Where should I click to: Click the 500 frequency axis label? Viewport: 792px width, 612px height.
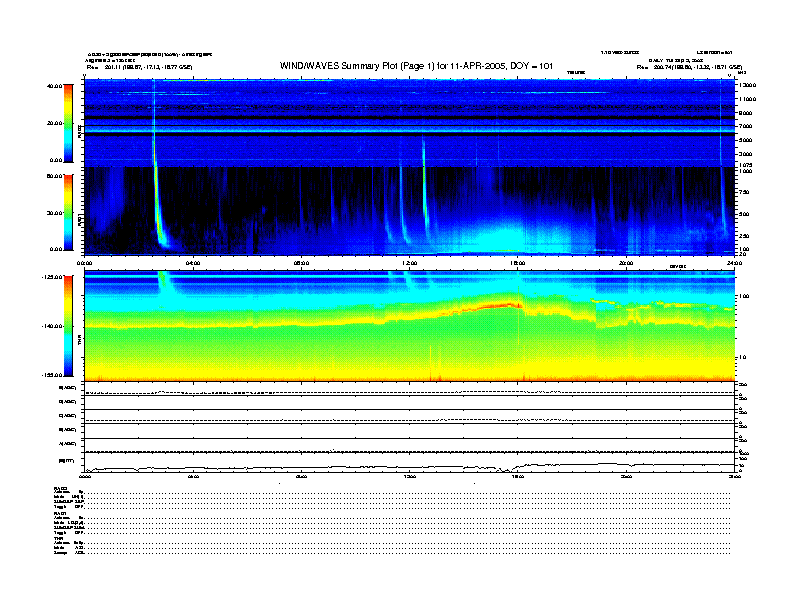744,214
